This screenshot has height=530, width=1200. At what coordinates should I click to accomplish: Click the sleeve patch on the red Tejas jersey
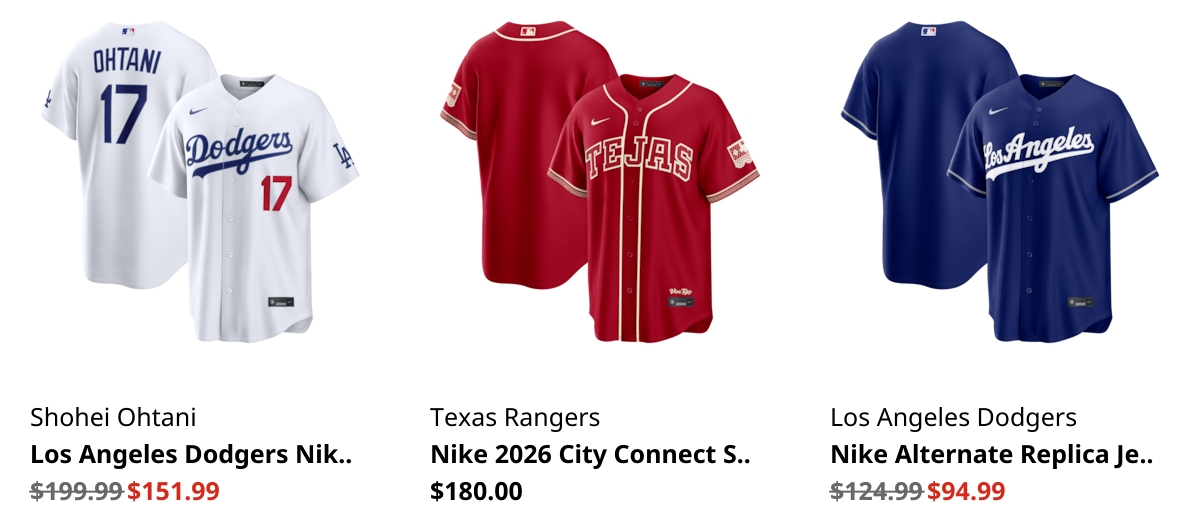tap(738, 153)
